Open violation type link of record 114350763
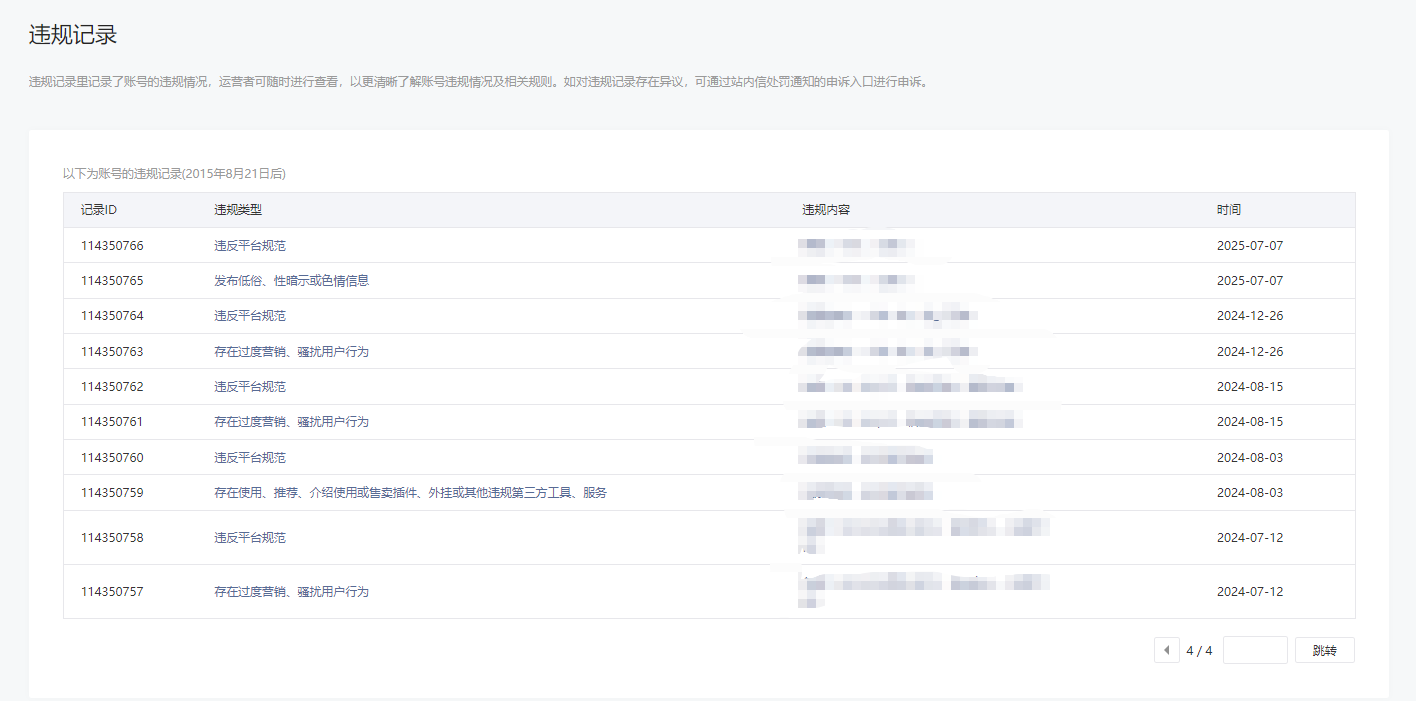 coord(291,352)
